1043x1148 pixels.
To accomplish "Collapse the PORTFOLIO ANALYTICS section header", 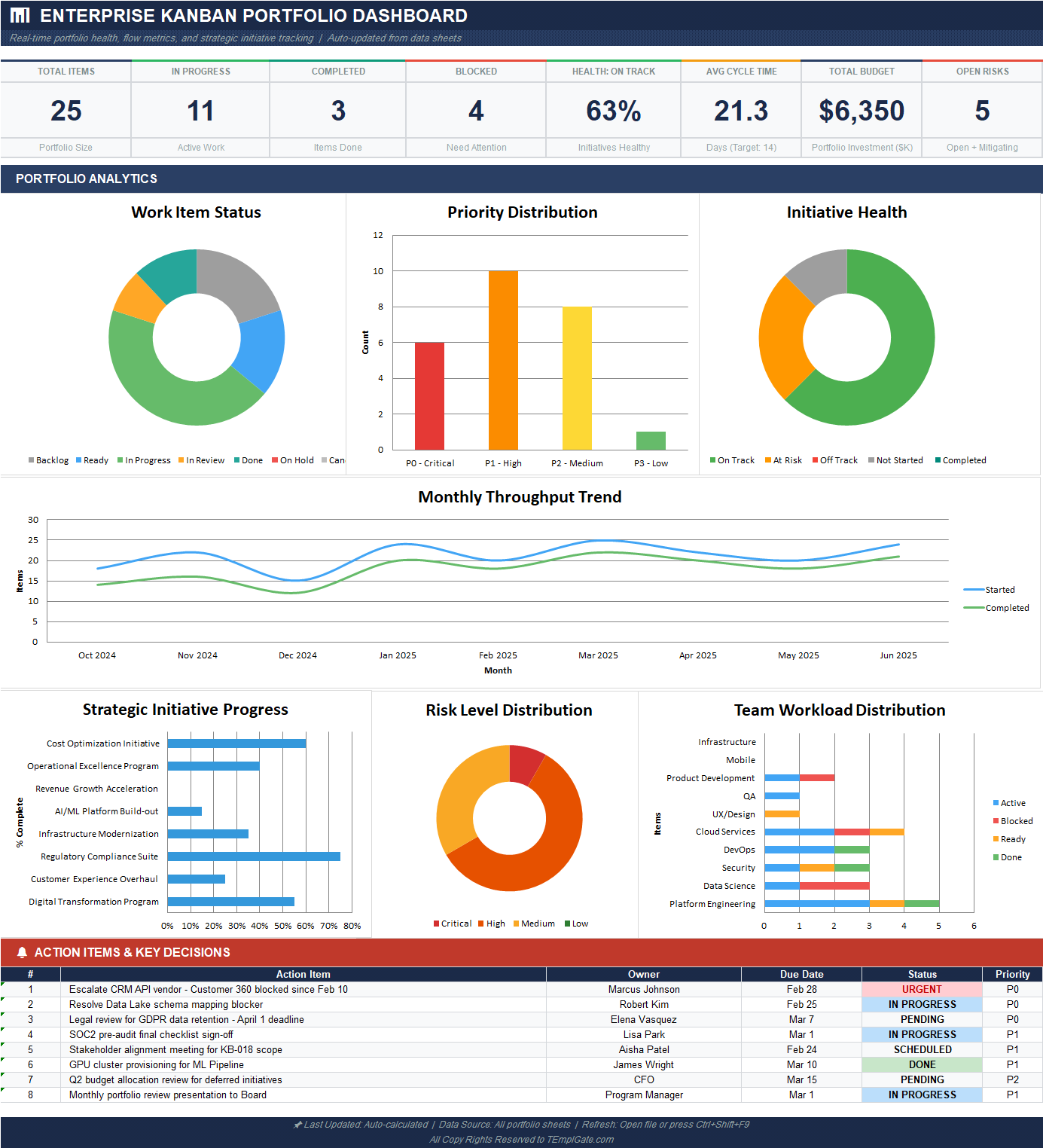I will click(87, 179).
